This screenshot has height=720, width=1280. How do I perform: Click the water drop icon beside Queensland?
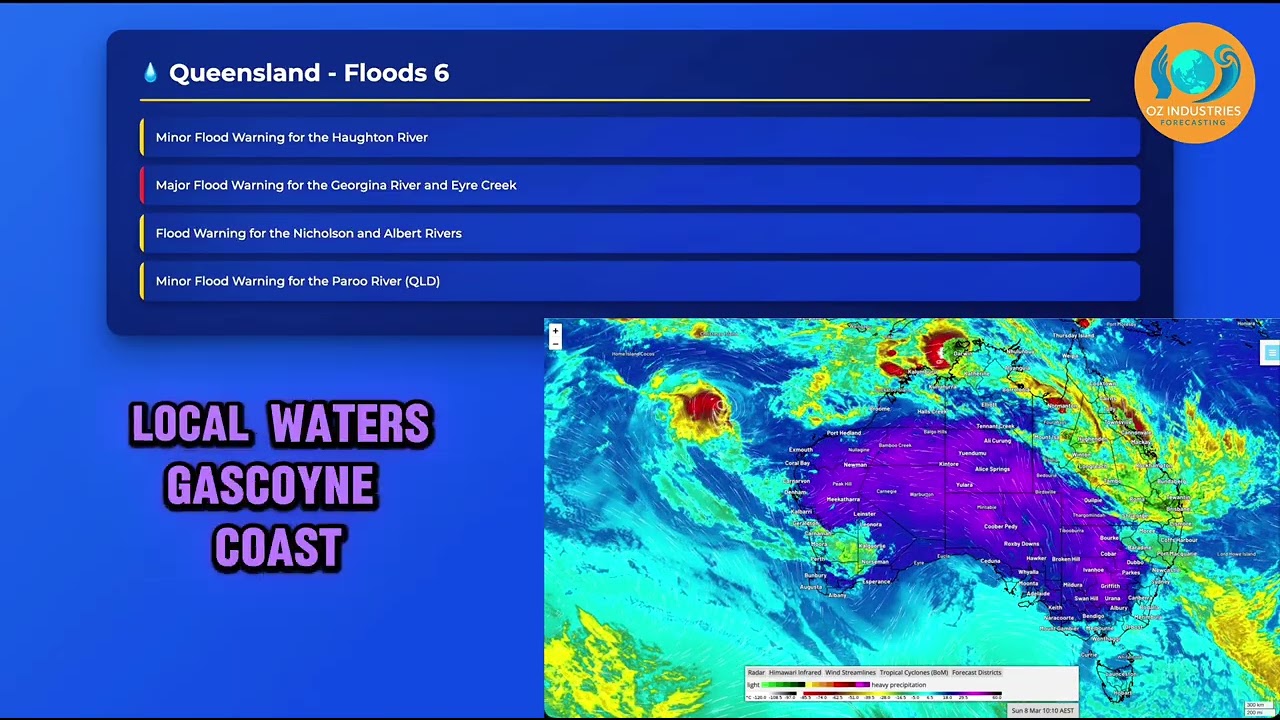150,73
